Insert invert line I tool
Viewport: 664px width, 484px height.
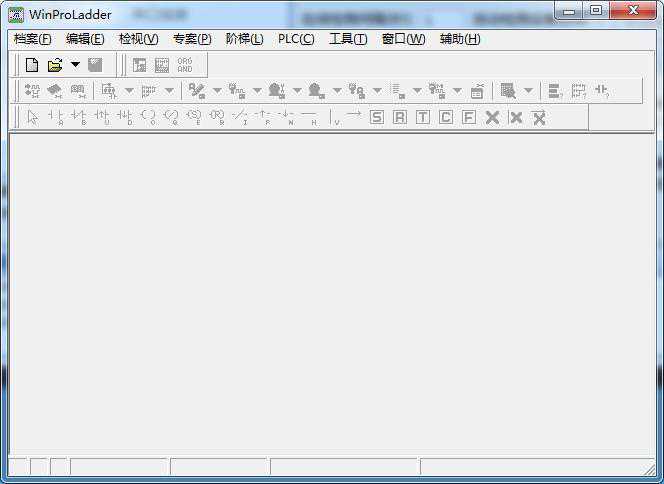[240, 117]
